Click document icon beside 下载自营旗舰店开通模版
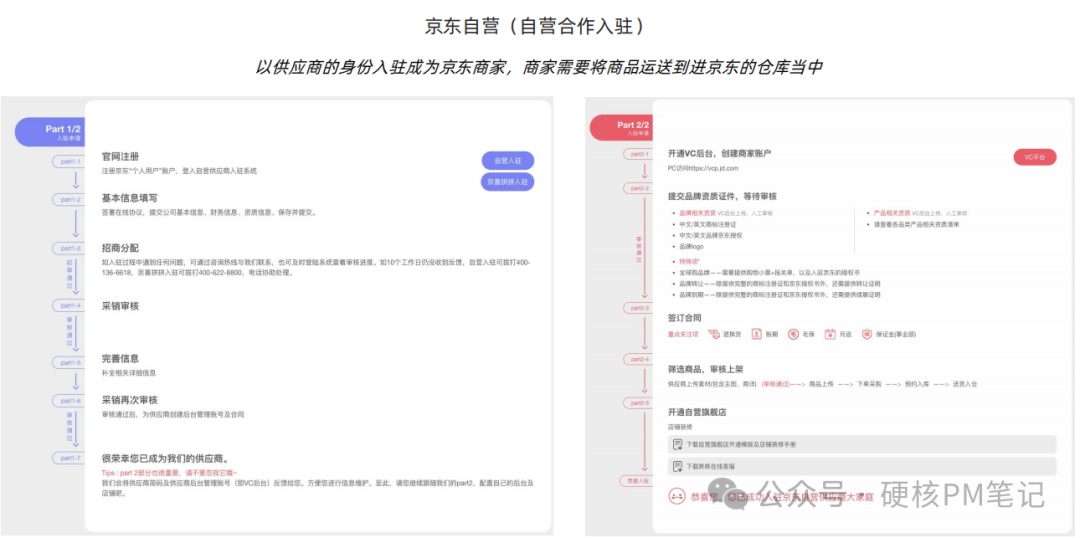Screen dimensions: 1080x538 point(678,444)
